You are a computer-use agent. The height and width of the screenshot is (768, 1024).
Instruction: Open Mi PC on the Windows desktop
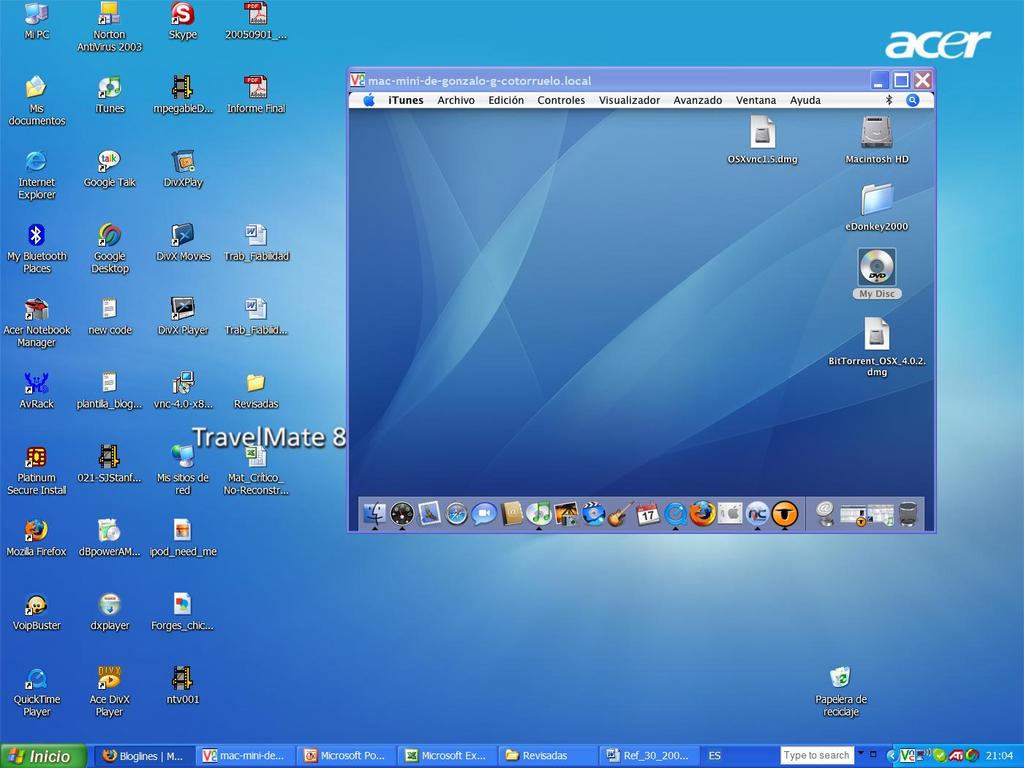(37, 22)
